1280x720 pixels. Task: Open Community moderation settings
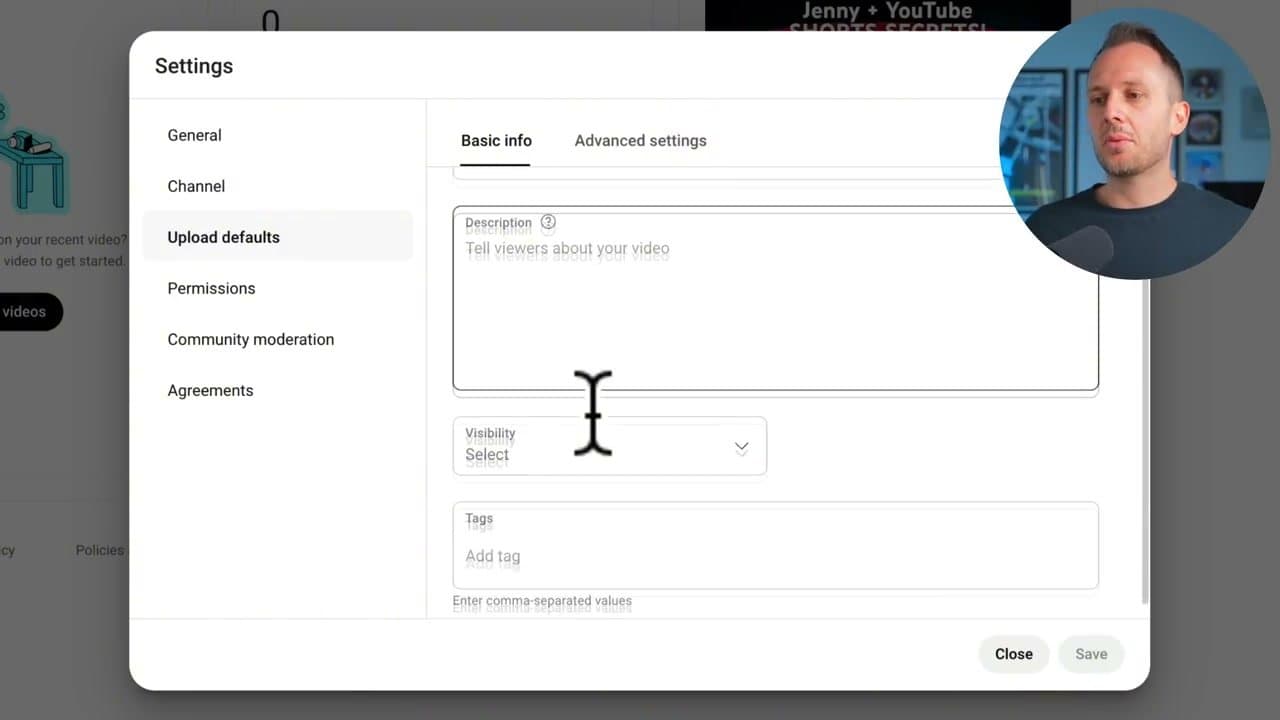pos(250,339)
